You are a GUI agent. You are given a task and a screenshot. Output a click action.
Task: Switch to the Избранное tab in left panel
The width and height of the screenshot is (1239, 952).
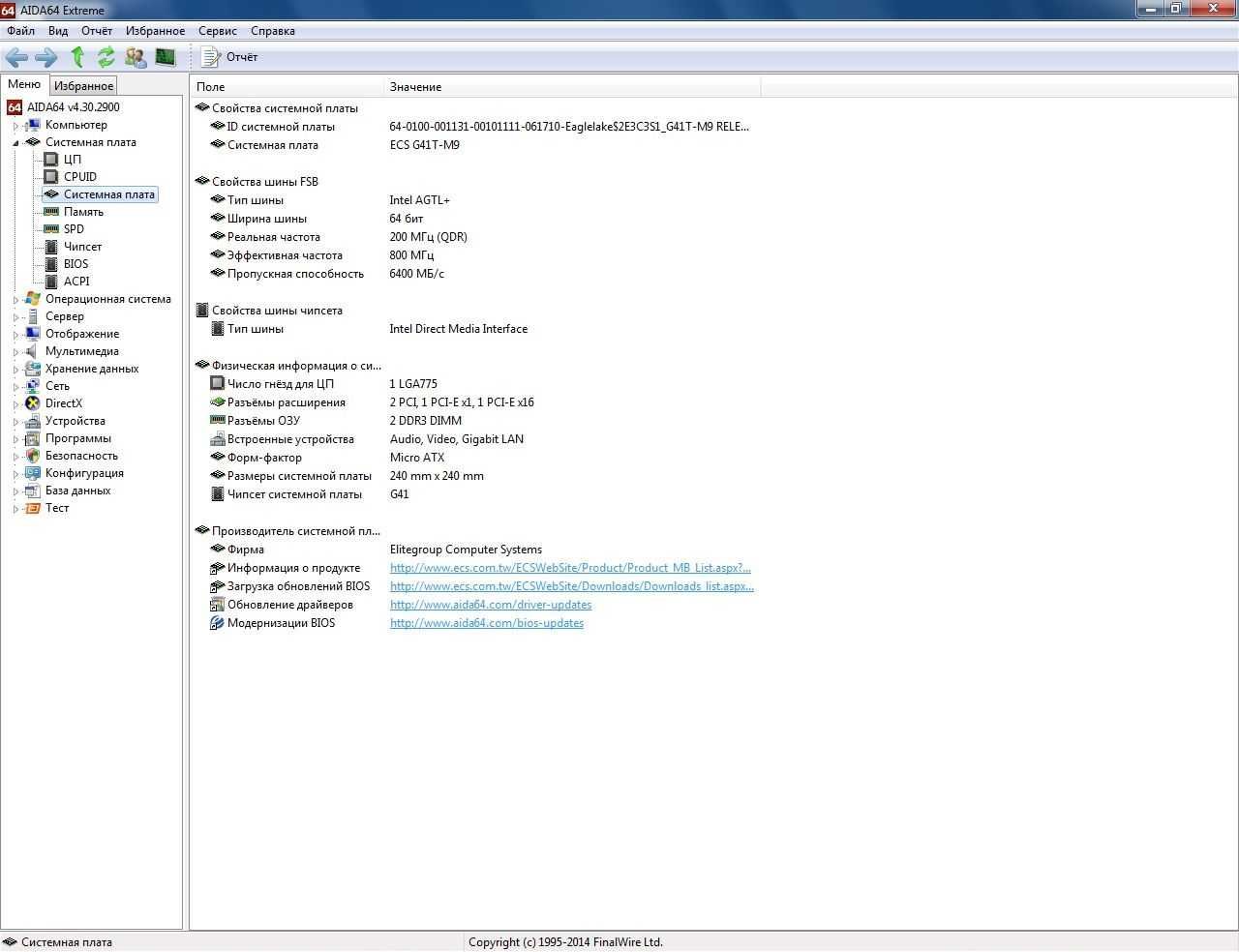coord(83,86)
